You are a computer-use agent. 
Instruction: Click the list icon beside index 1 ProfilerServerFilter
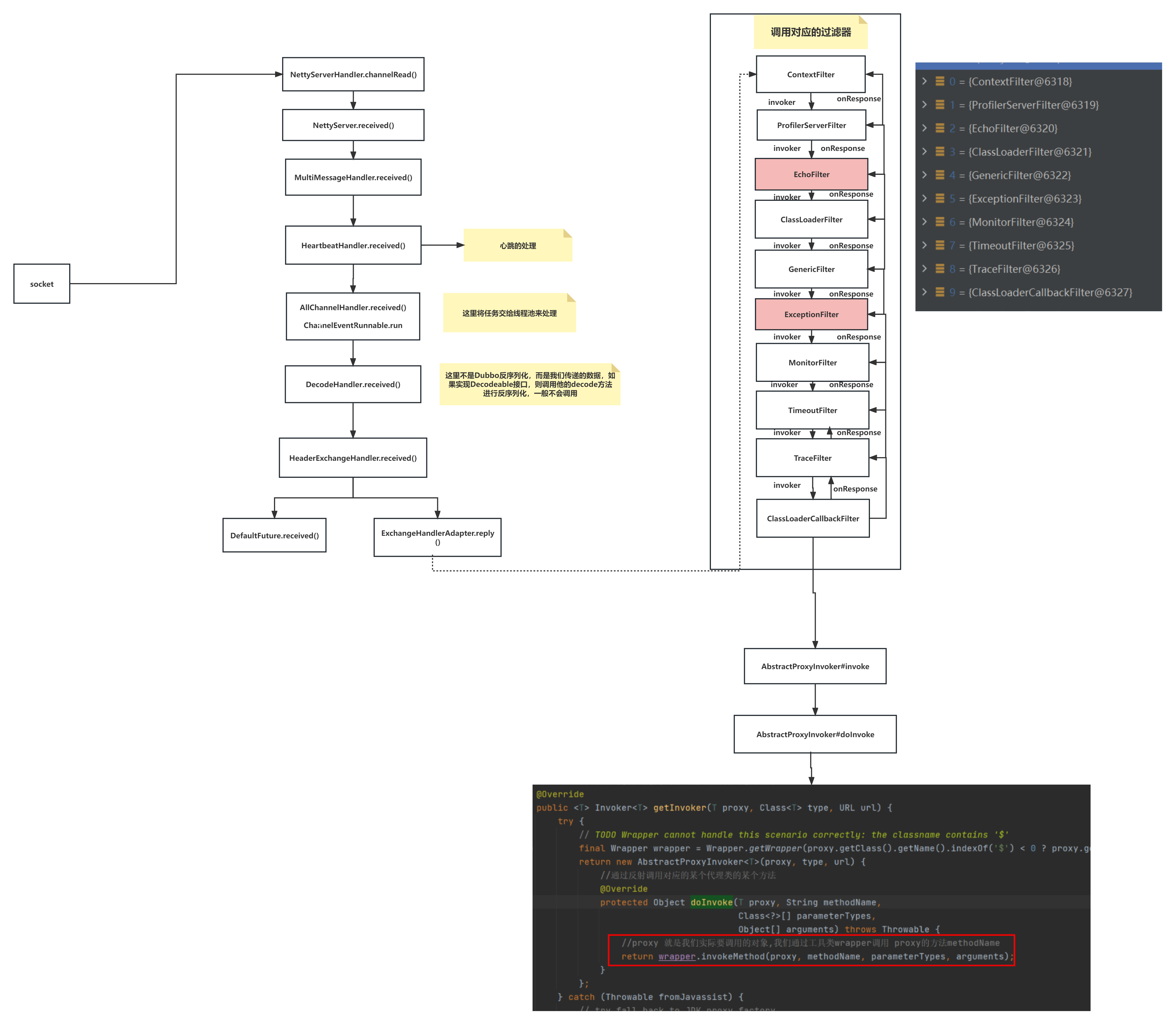pos(940,105)
